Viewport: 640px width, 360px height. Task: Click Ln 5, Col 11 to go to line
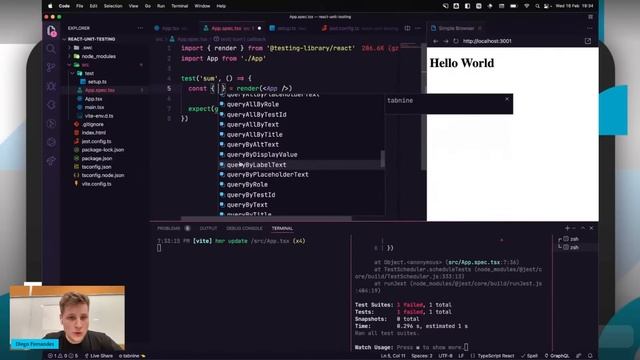[x=392, y=356]
